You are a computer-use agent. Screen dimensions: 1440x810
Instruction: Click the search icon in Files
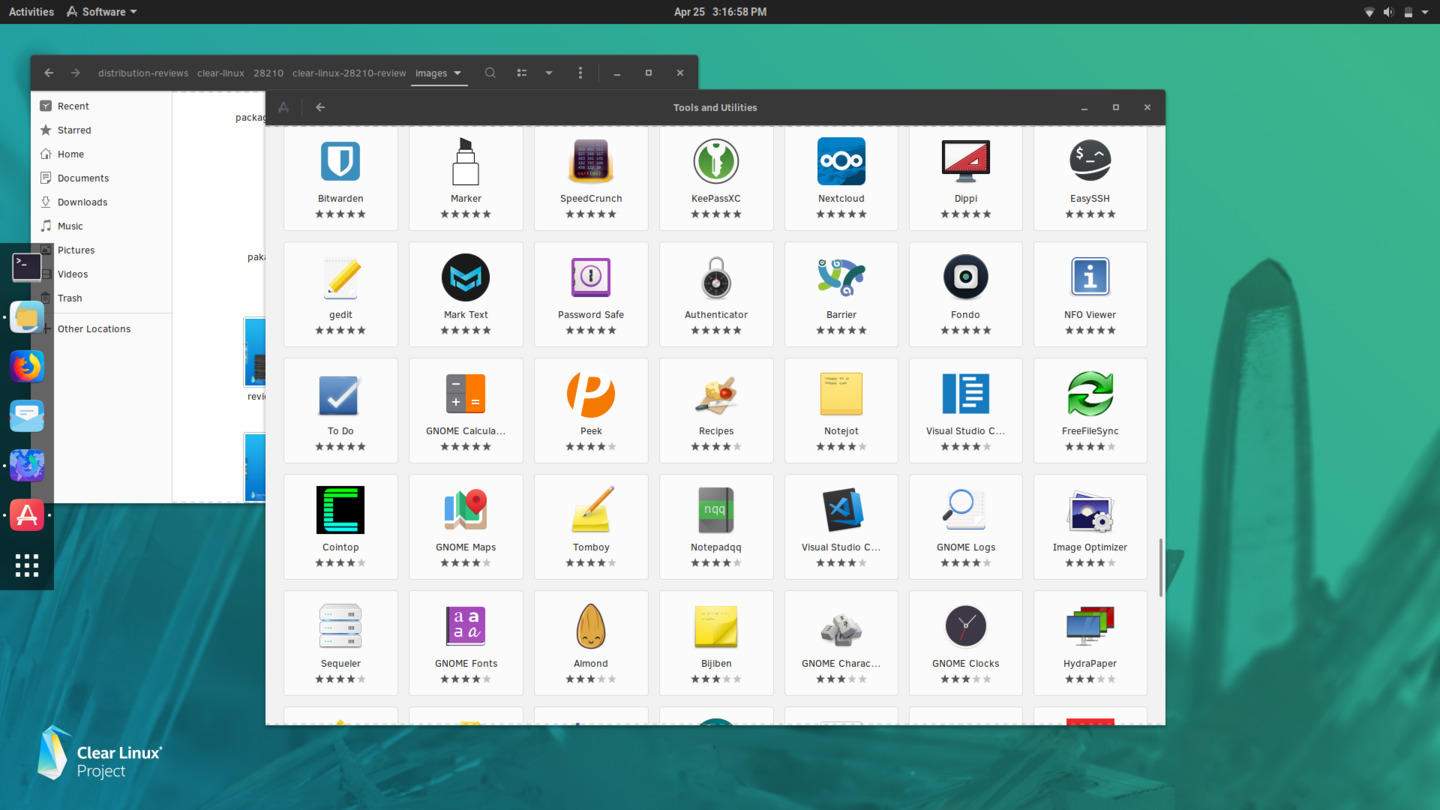coord(490,73)
